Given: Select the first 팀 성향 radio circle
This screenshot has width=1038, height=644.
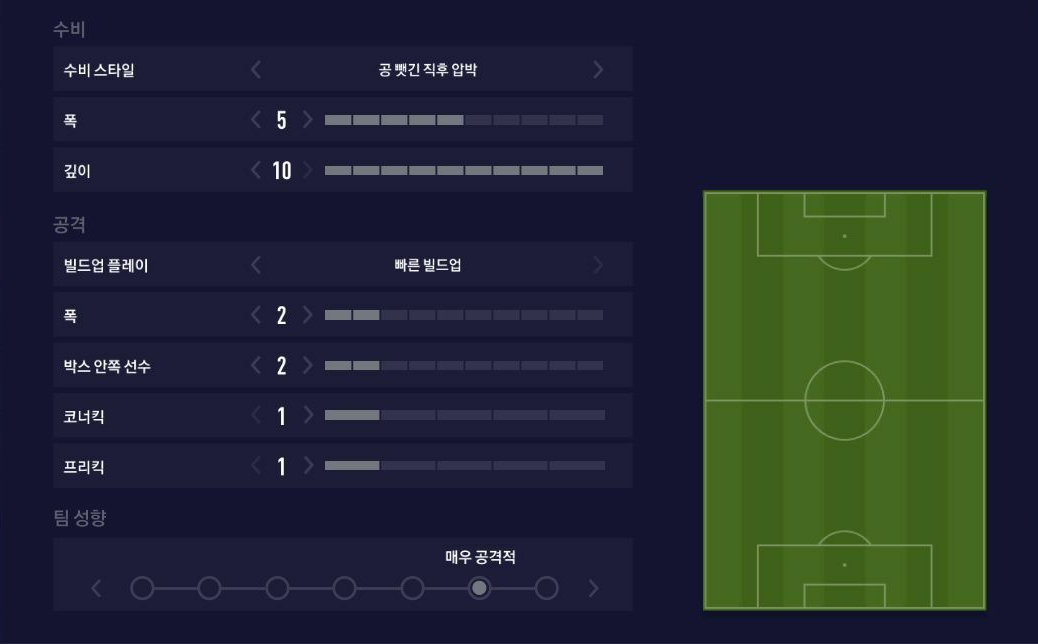Looking at the screenshot, I should [x=142, y=588].
